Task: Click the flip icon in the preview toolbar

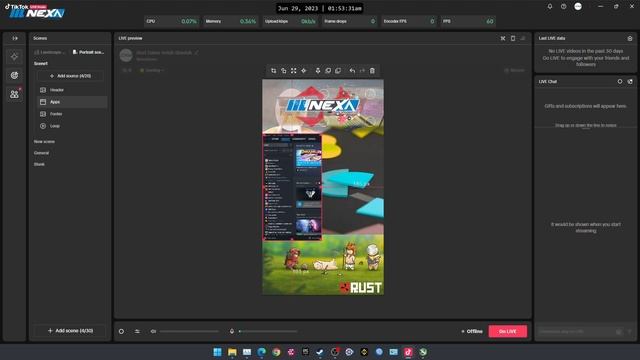Action: pyautogui.click(x=318, y=71)
